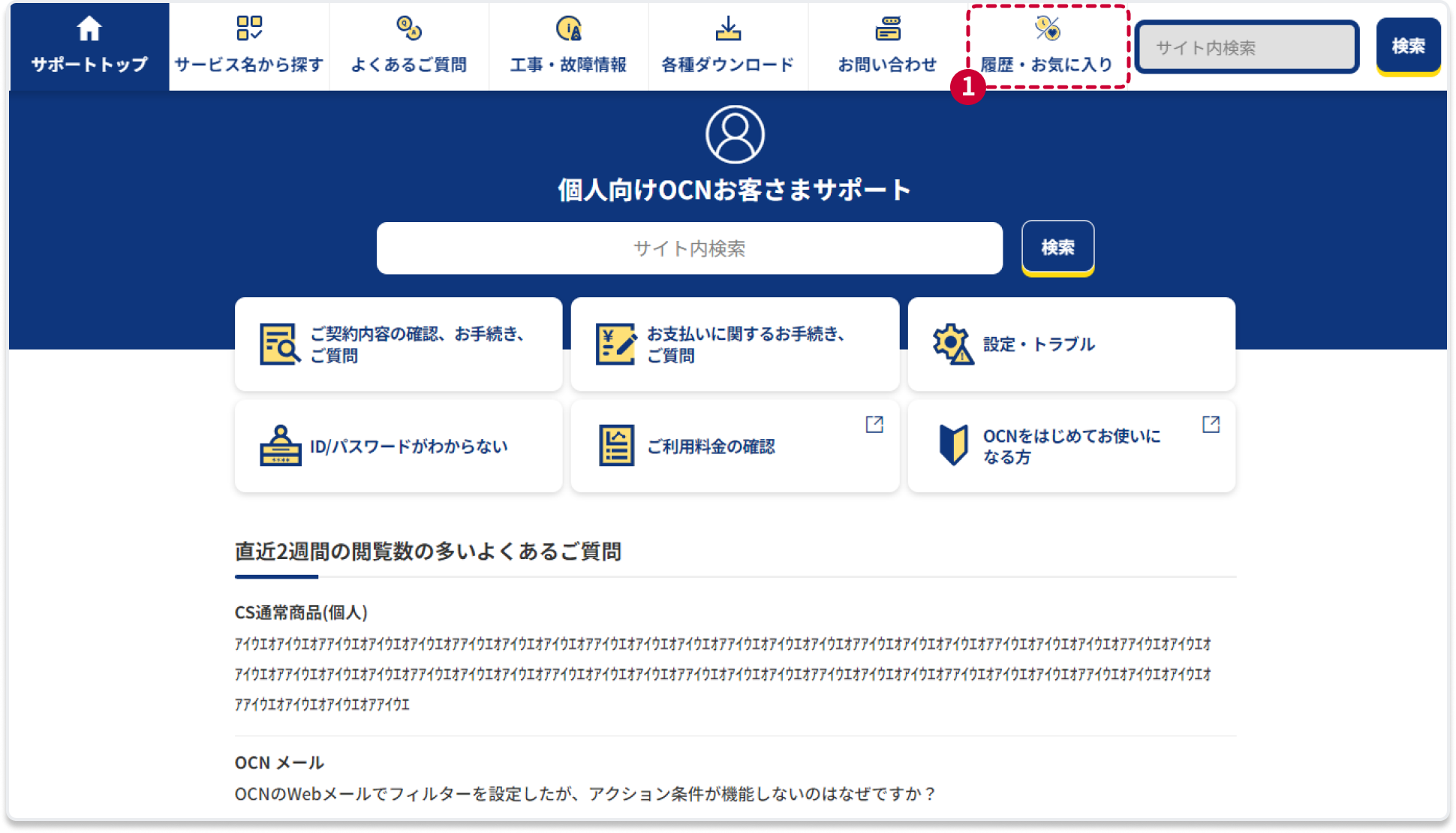This screenshot has height=833, width=1456.
Task: Click the contract document search icon
Action: coord(280,344)
